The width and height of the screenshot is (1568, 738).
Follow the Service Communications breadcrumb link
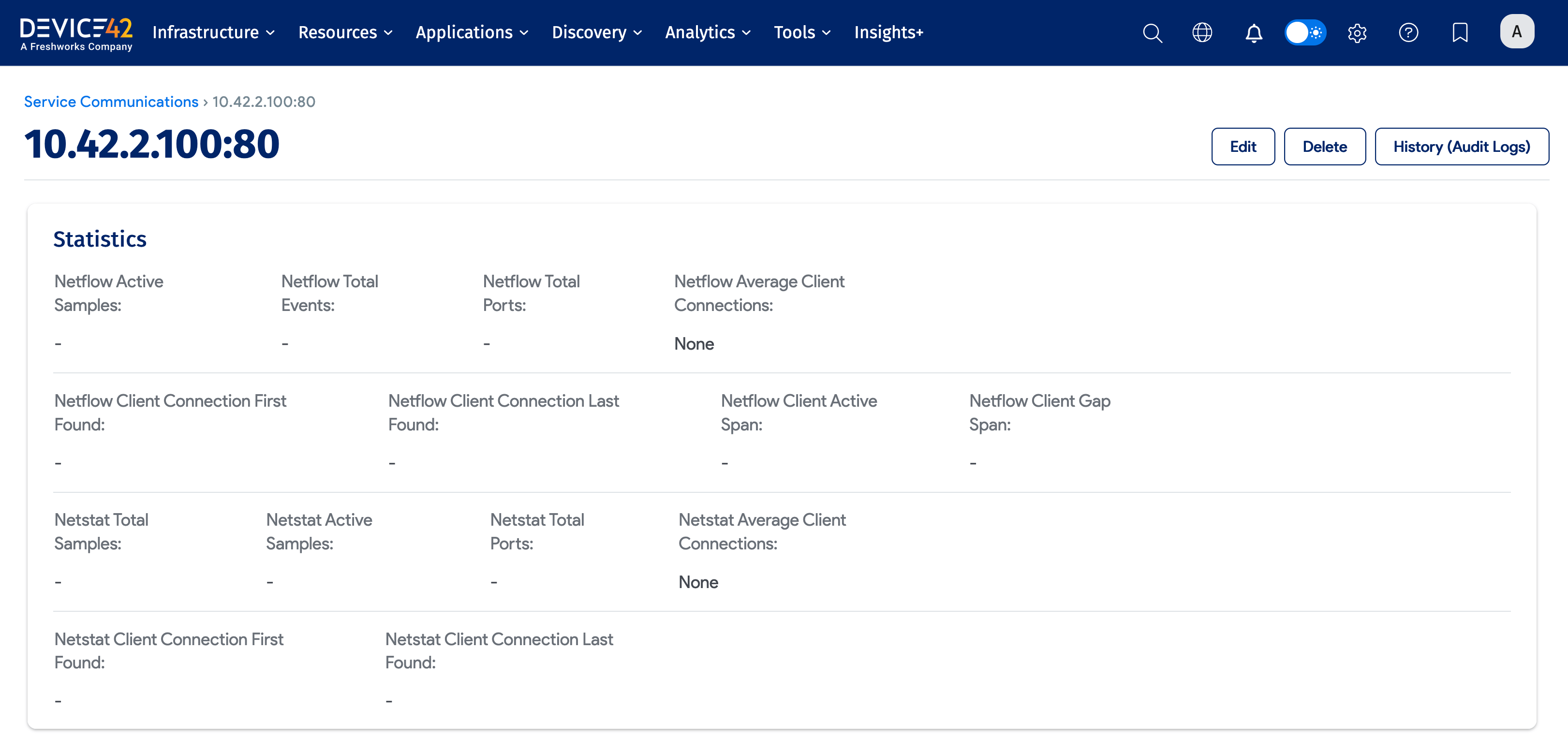(111, 102)
